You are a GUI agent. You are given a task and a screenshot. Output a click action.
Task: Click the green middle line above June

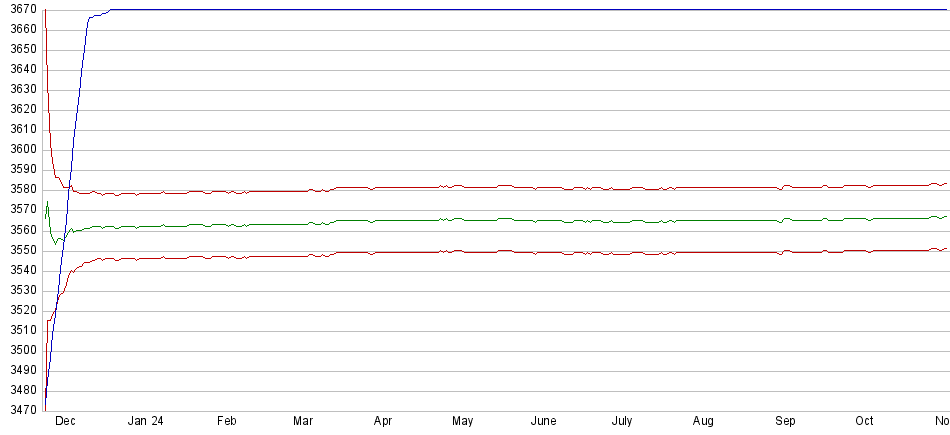[543, 220]
